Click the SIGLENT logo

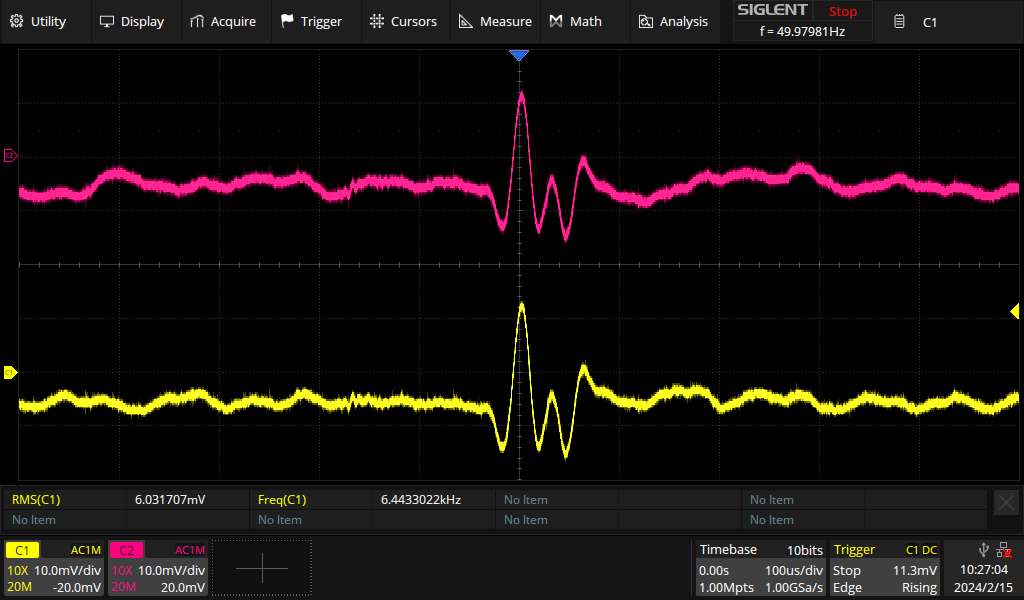[773, 10]
